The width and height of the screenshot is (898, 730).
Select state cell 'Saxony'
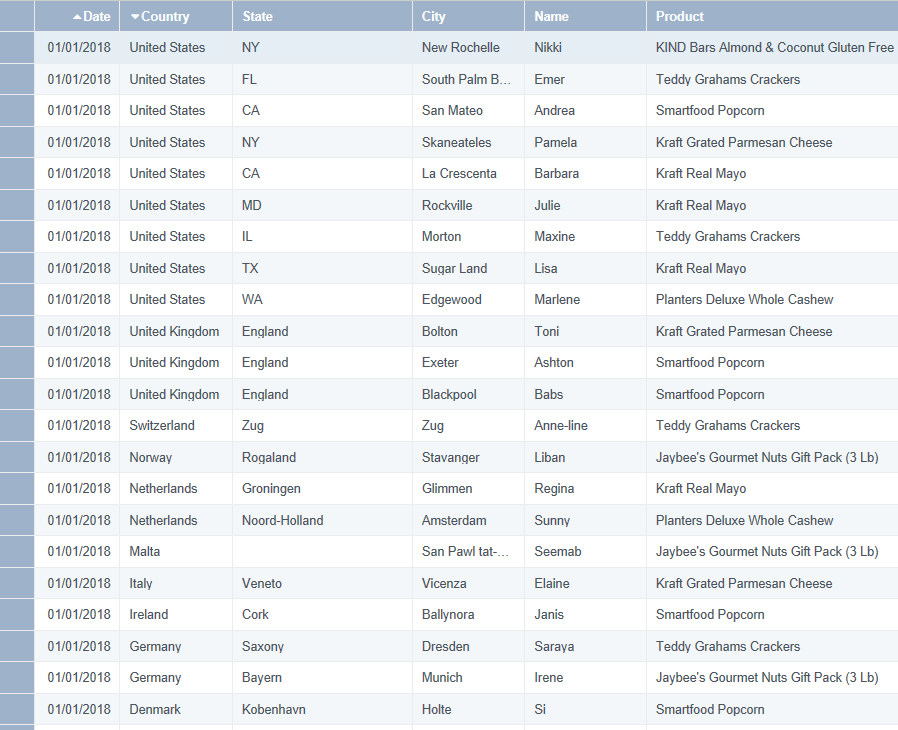click(322, 646)
